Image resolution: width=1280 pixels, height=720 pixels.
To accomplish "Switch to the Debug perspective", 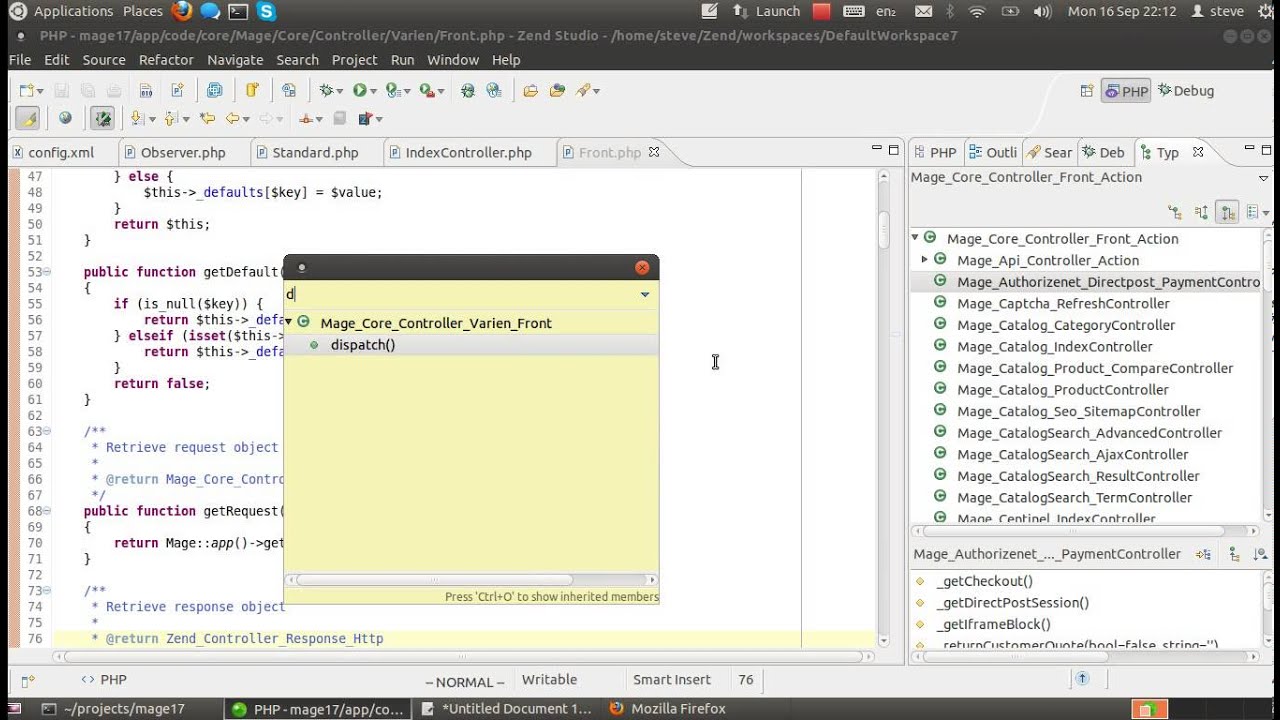I will point(1186,91).
